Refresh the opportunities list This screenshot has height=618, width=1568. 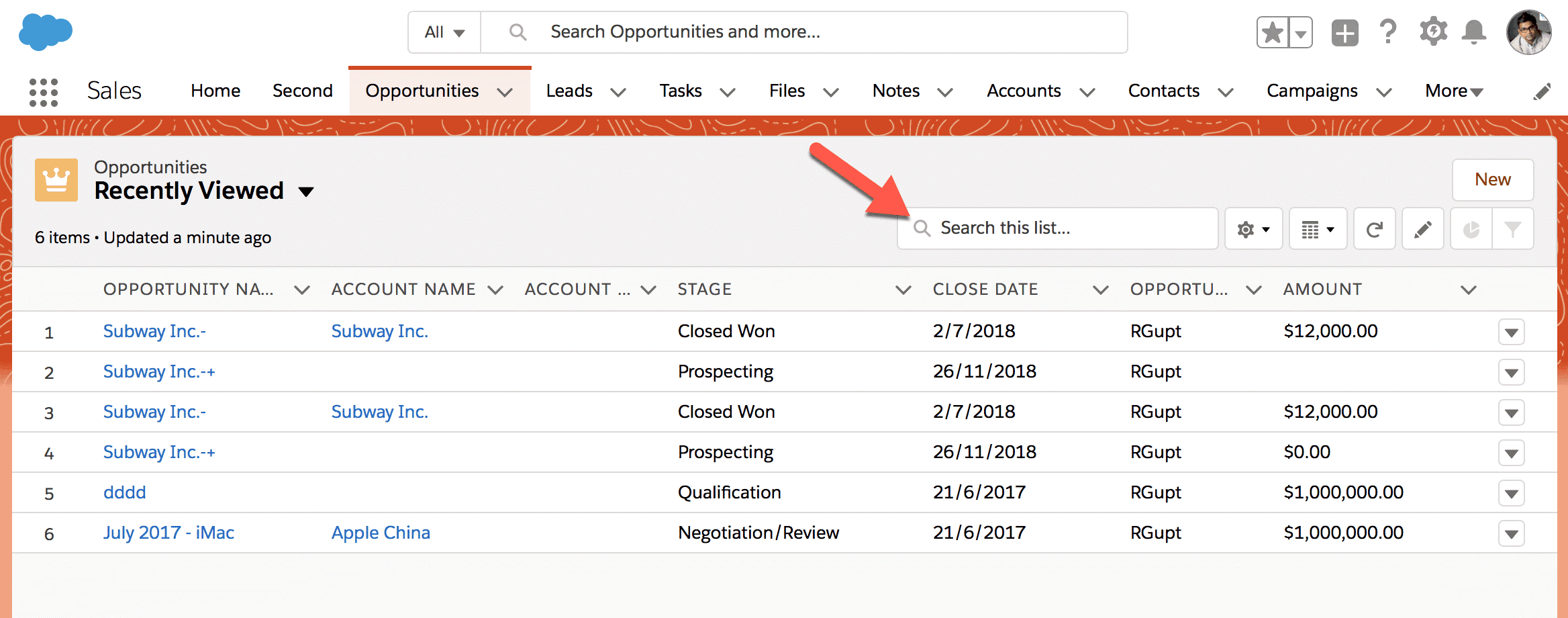(x=1374, y=230)
